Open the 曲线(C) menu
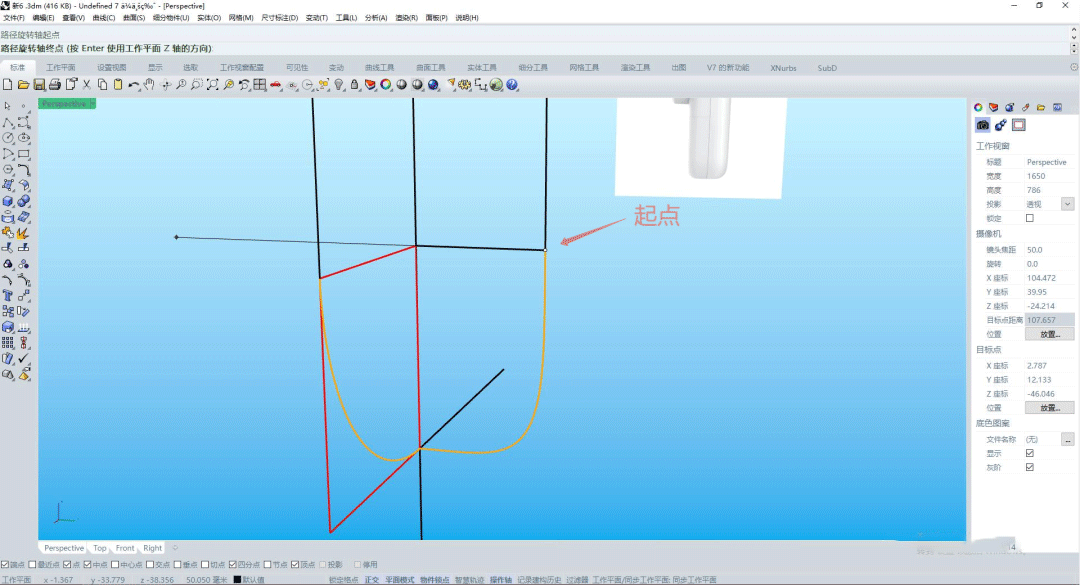Image resolution: width=1080 pixels, height=585 pixels. pyautogui.click(x=103, y=18)
